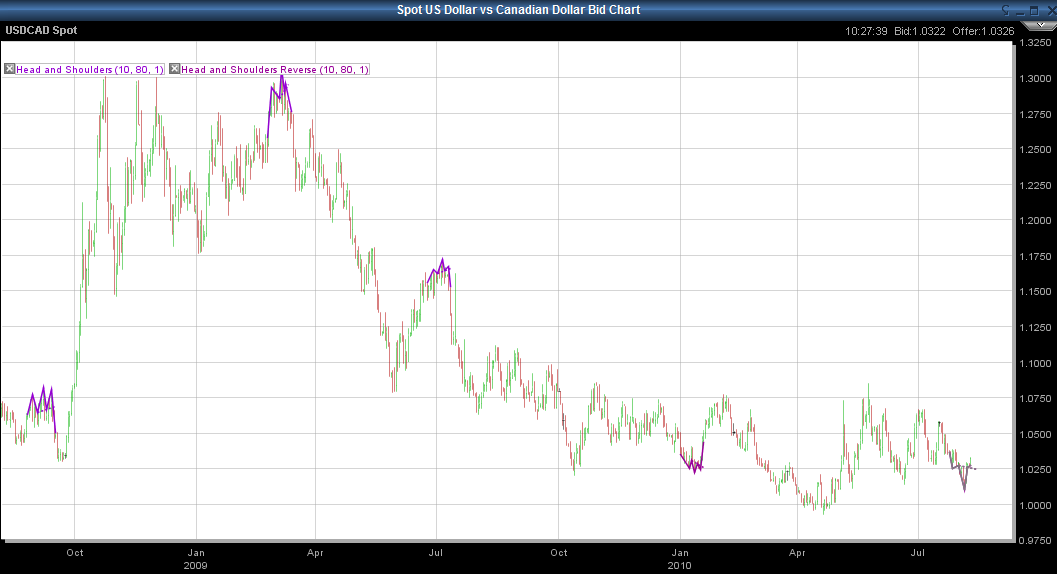This screenshot has height=574, width=1057.
Task: Click the 1.2250 price axis label
Action: 1035,185
